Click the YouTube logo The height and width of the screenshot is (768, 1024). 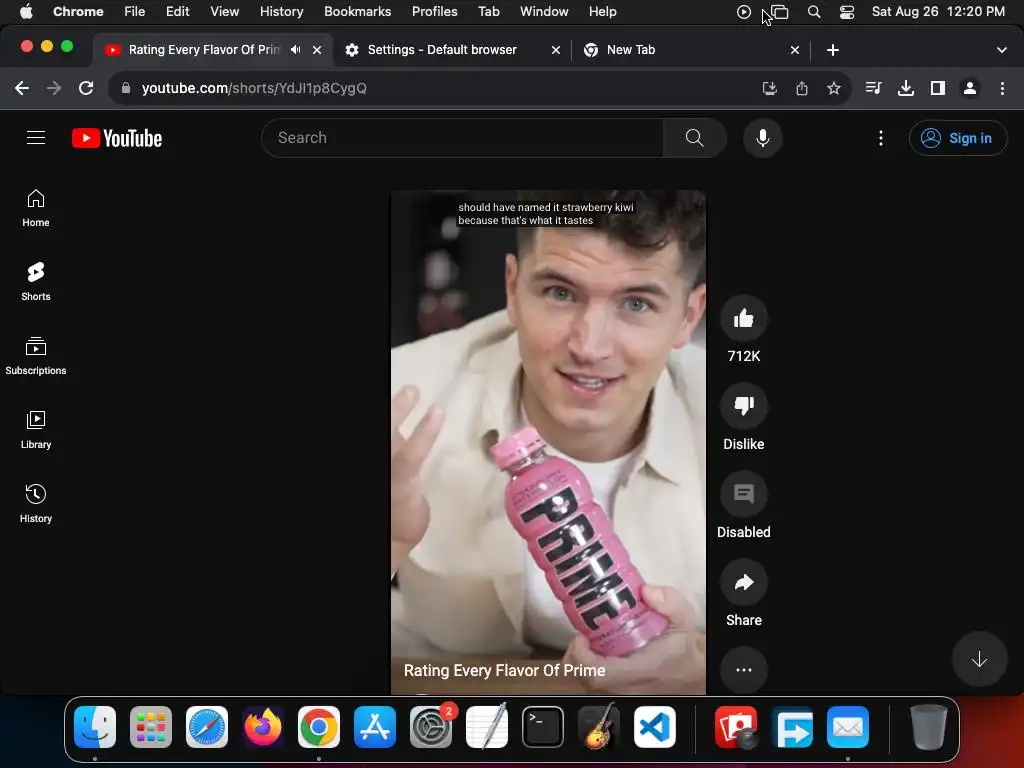117,138
